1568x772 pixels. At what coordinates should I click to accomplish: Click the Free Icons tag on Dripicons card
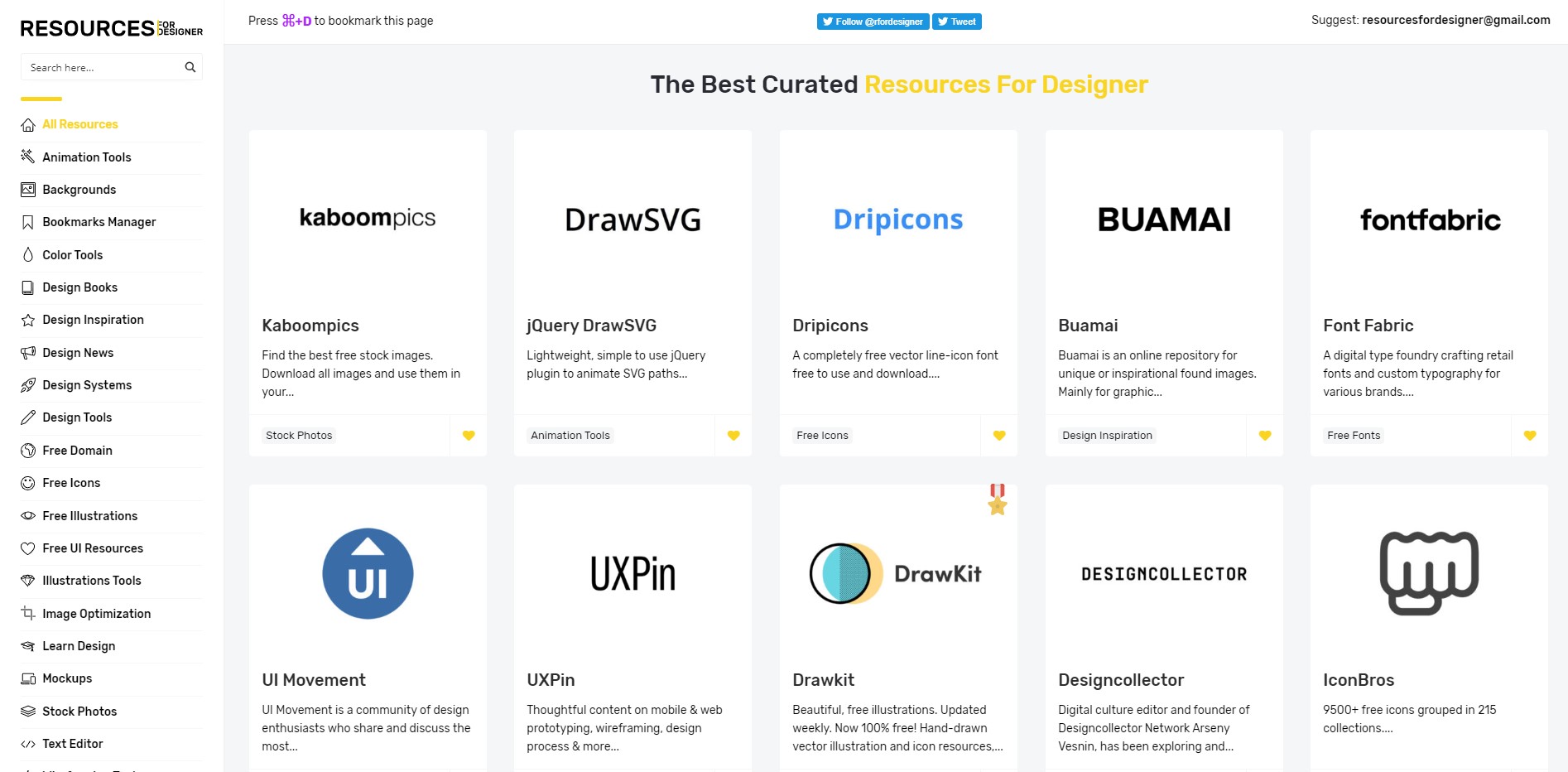(x=822, y=436)
